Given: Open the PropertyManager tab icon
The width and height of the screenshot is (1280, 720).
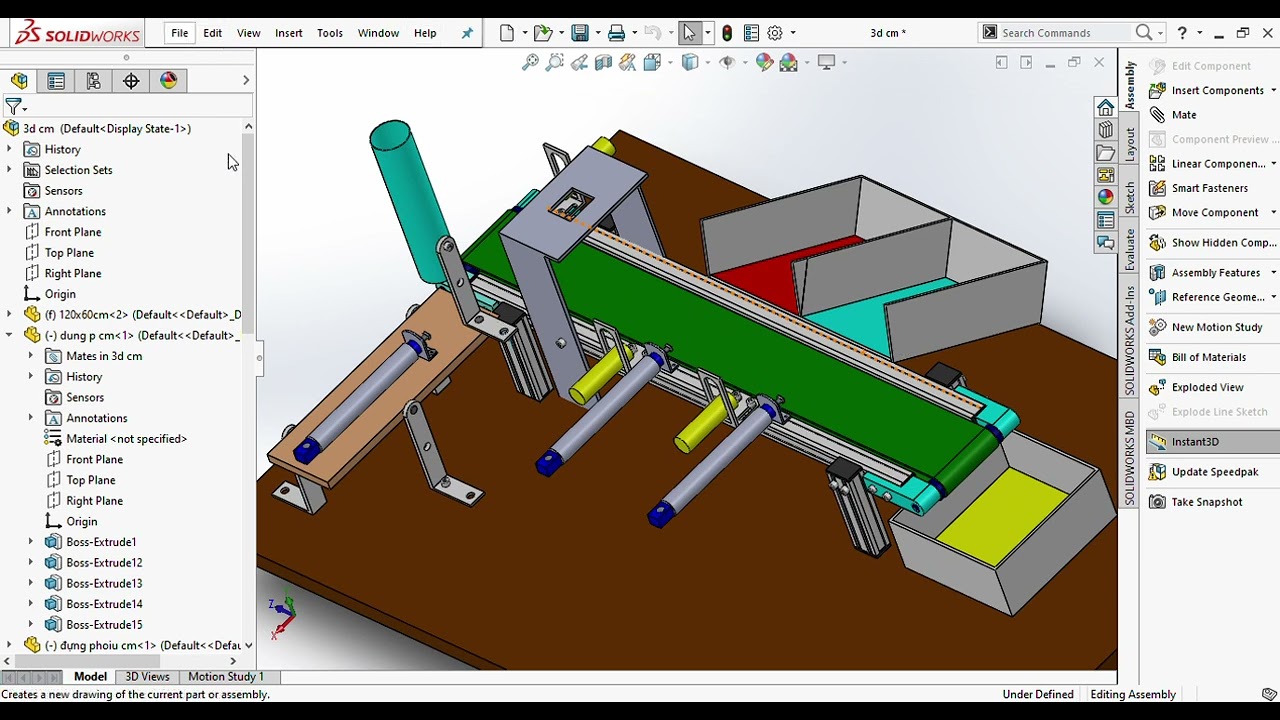Looking at the screenshot, I should coord(56,81).
